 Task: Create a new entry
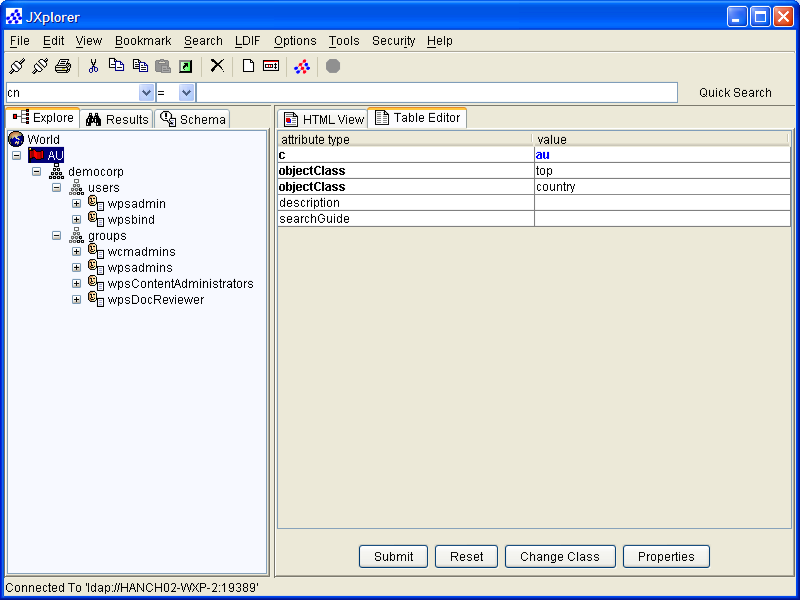click(x=249, y=66)
